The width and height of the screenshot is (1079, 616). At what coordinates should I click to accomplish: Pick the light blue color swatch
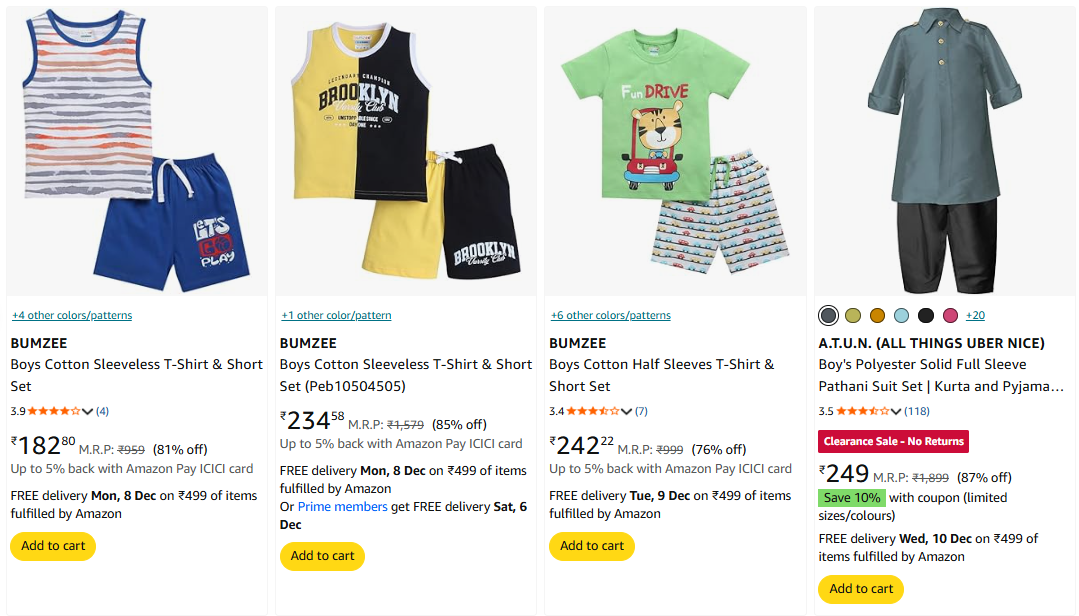point(902,316)
